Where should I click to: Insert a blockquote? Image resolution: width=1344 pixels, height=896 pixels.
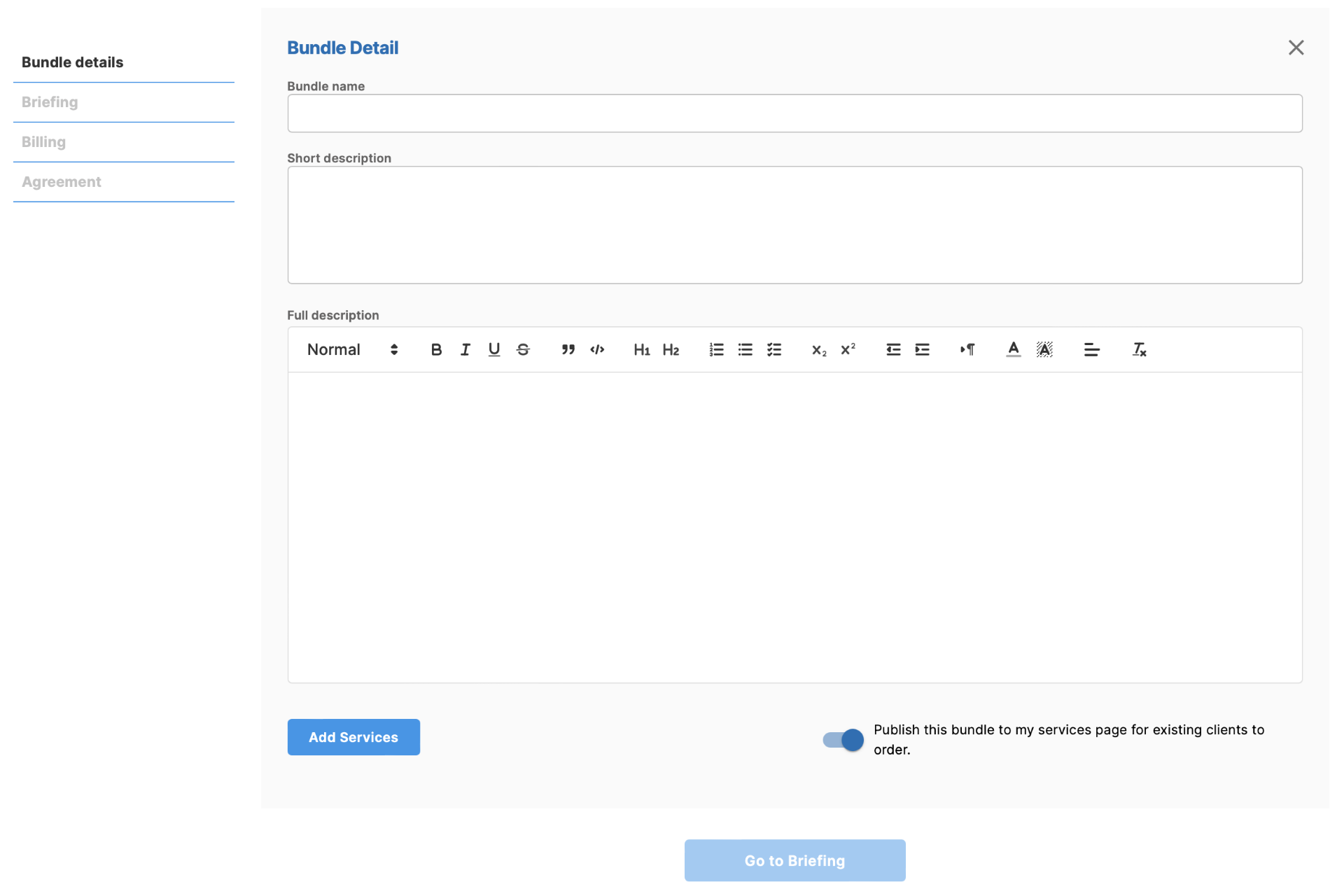tap(568, 349)
